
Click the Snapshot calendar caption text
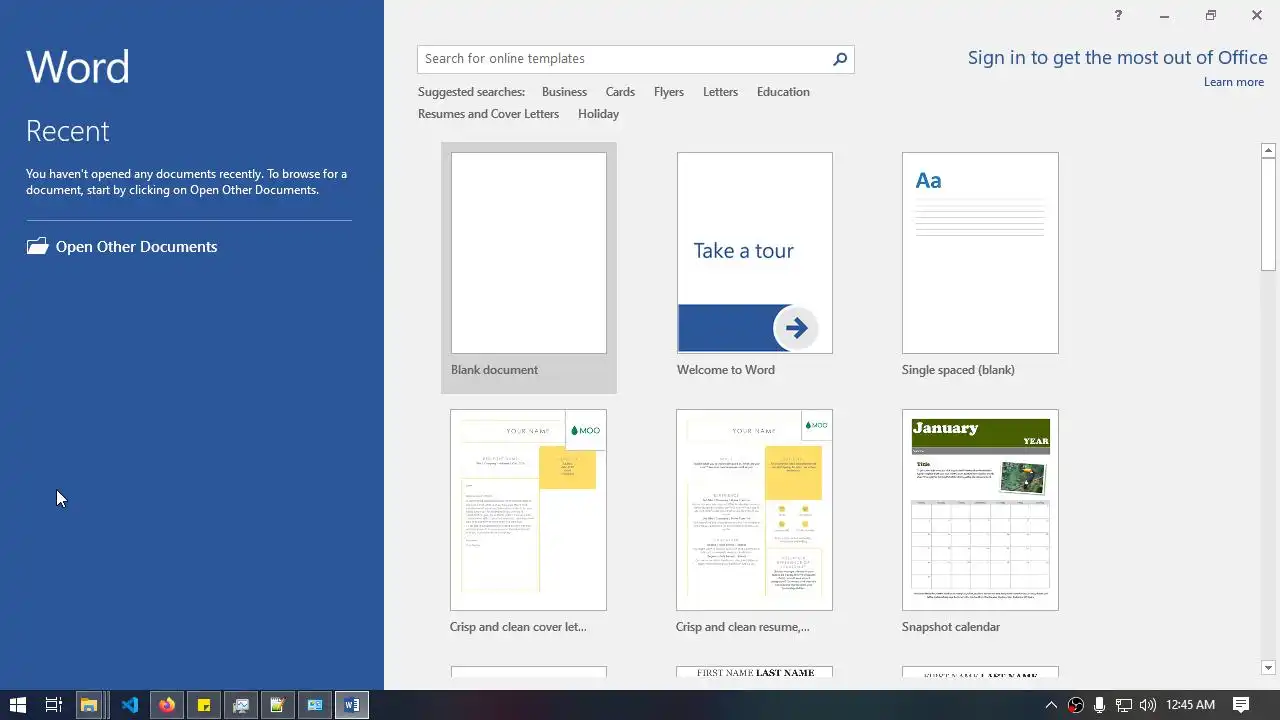click(951, 627)
